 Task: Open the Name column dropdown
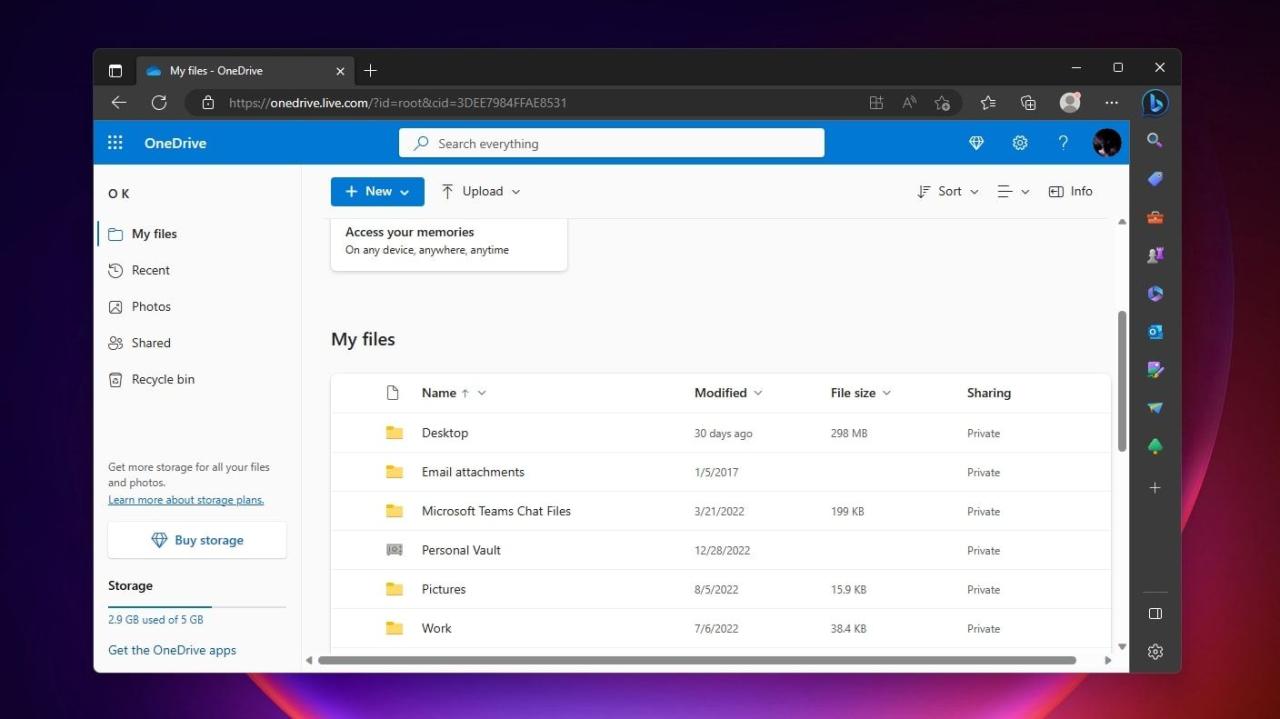point(482,393)
